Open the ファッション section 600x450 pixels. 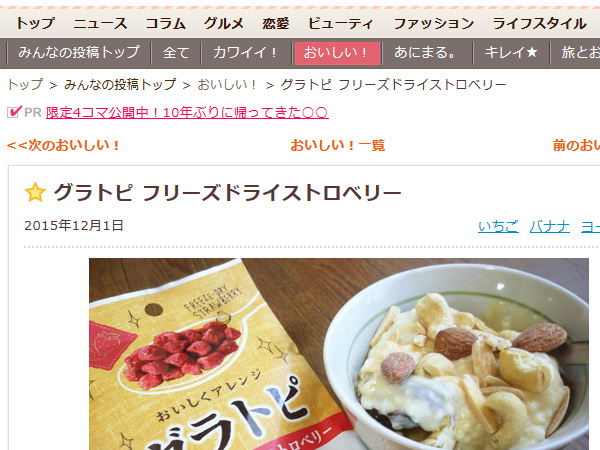(x=434, y=24)
